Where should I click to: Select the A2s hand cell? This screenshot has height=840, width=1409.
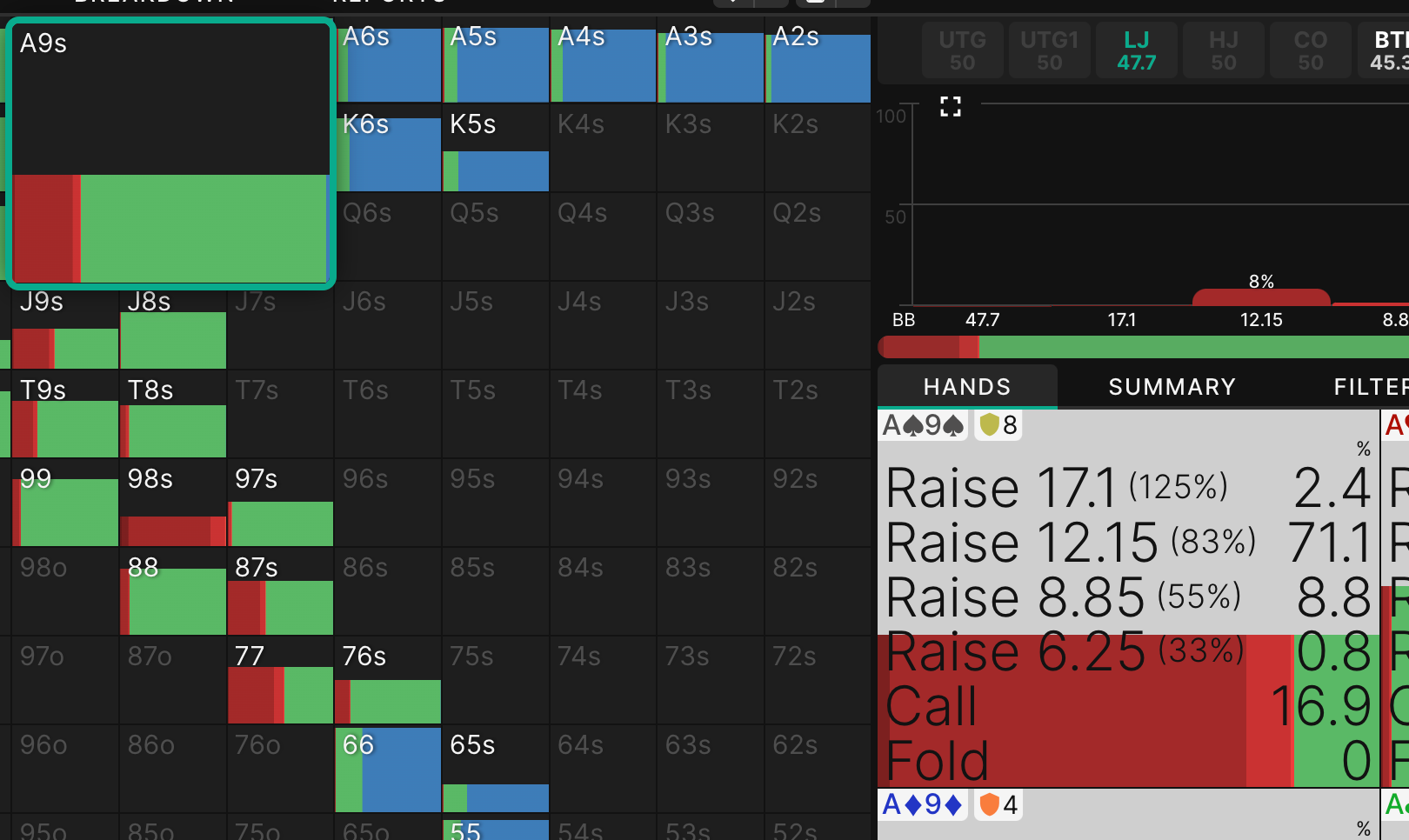tap(818, 60)
